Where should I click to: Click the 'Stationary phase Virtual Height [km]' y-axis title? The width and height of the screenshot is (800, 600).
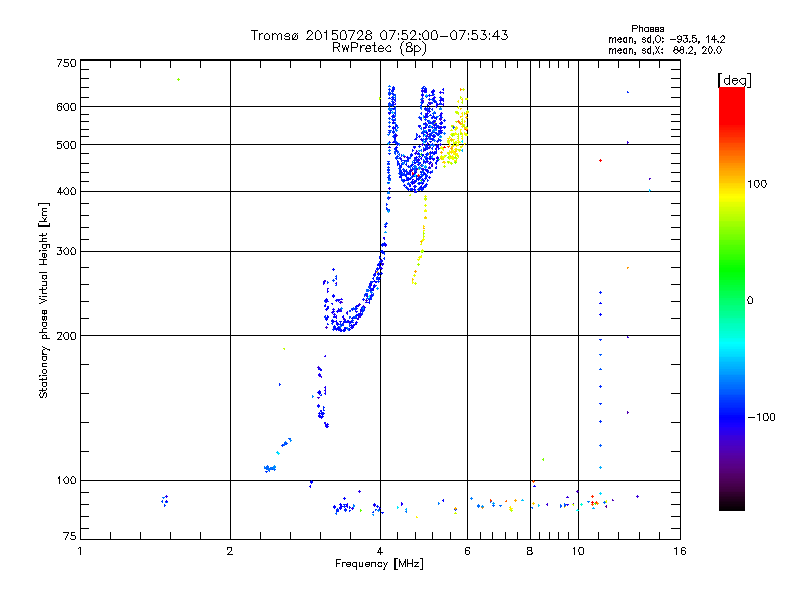point(44,301)
